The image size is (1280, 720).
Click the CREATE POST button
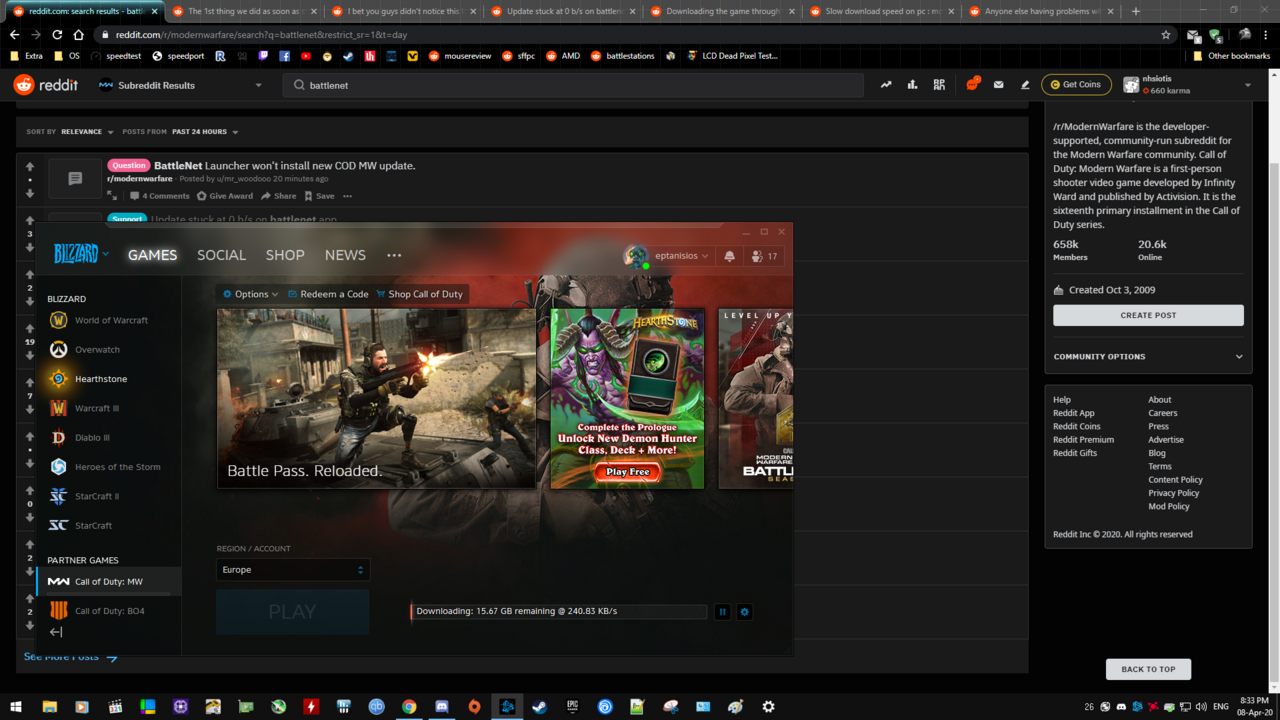[1148, 315]
